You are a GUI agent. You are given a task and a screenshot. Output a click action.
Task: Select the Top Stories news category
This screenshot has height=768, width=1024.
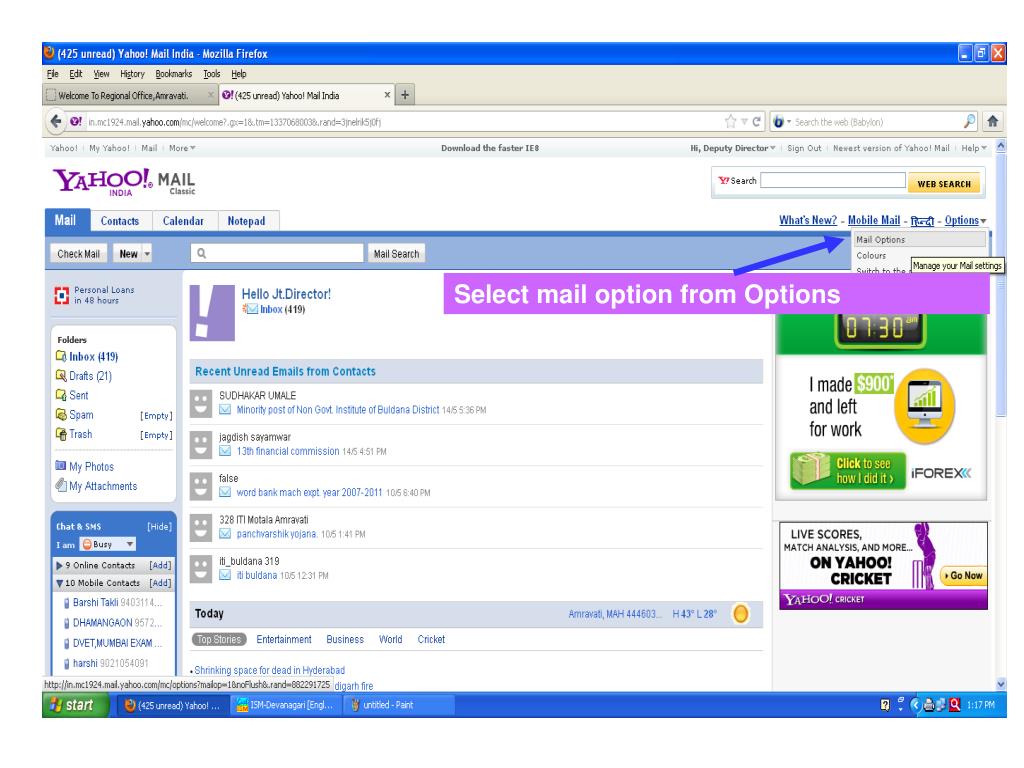tap(219, 639)
